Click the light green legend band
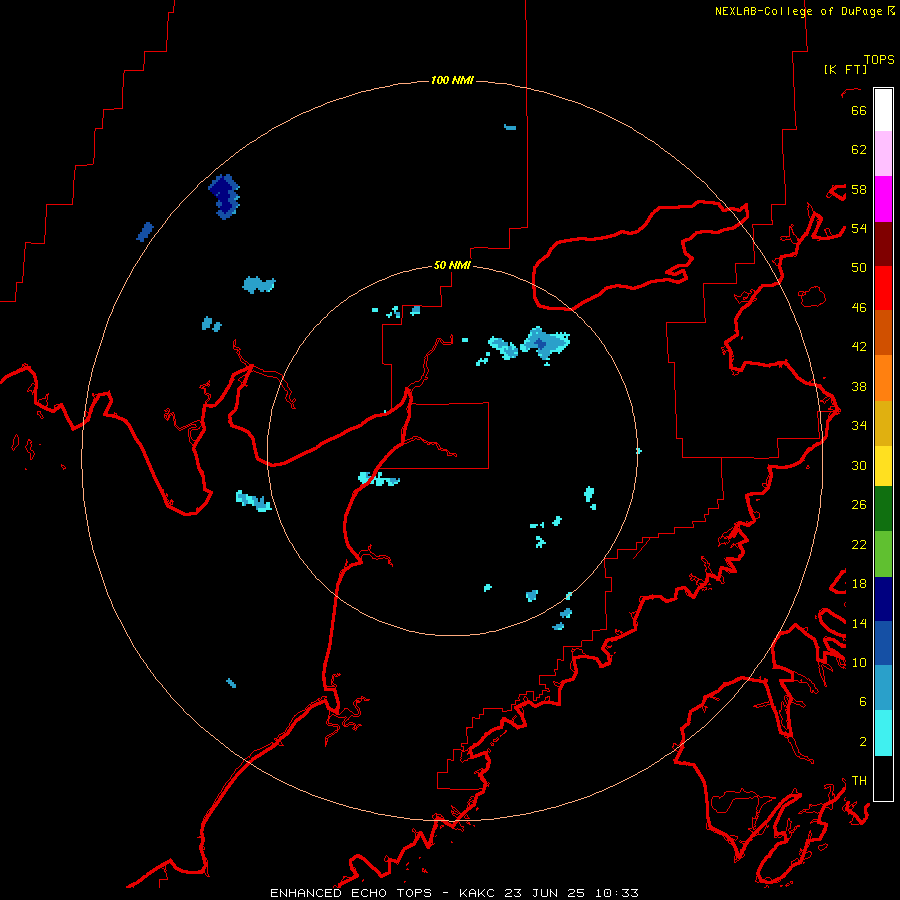The image size is (900, 900). (883, 554)
